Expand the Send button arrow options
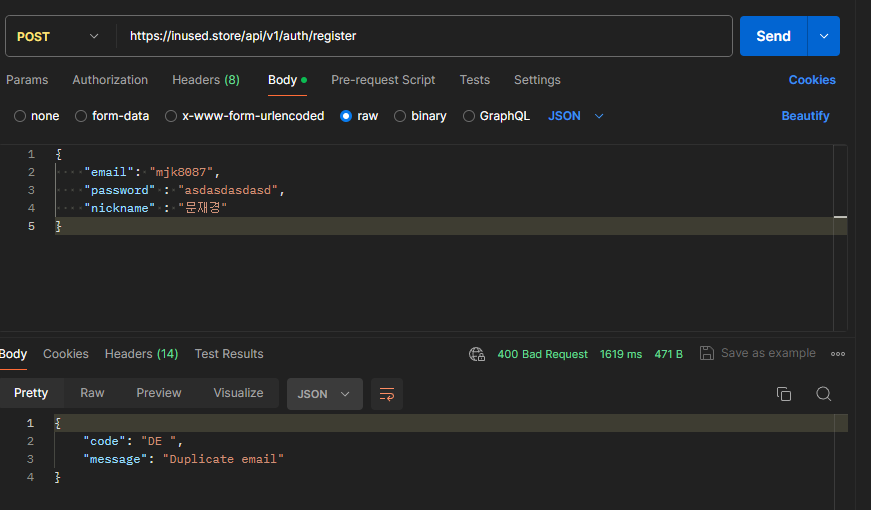Image resolution: width=871 pixels, height=510 pixels. [824, 36]
